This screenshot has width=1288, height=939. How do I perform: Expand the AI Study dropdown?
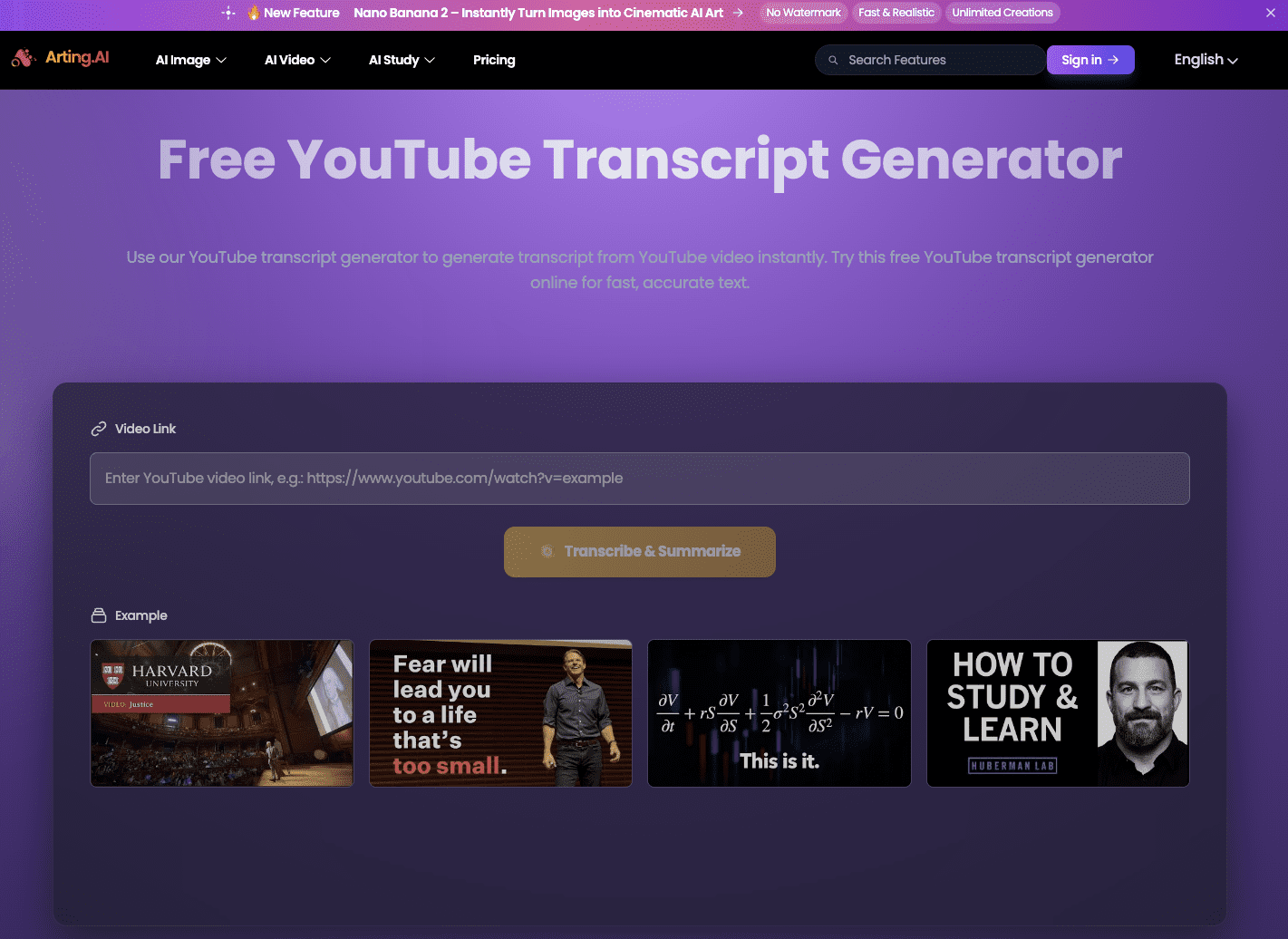coord(401,60)
